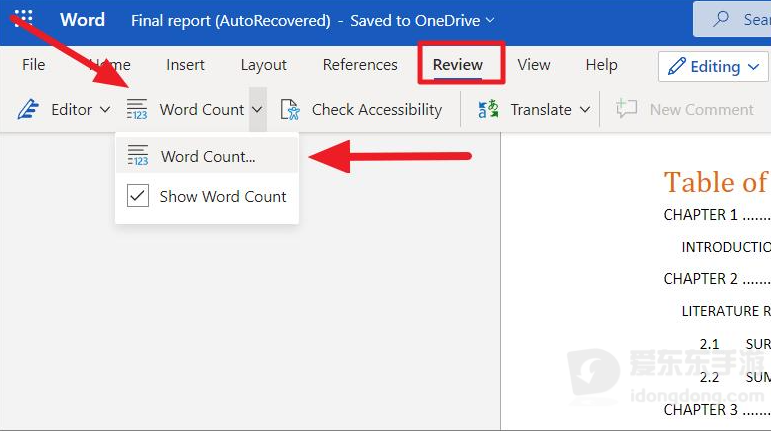The image size is (771, 431).
Task: Expand the Editor dropdown chevron
Action: [105, 109]
